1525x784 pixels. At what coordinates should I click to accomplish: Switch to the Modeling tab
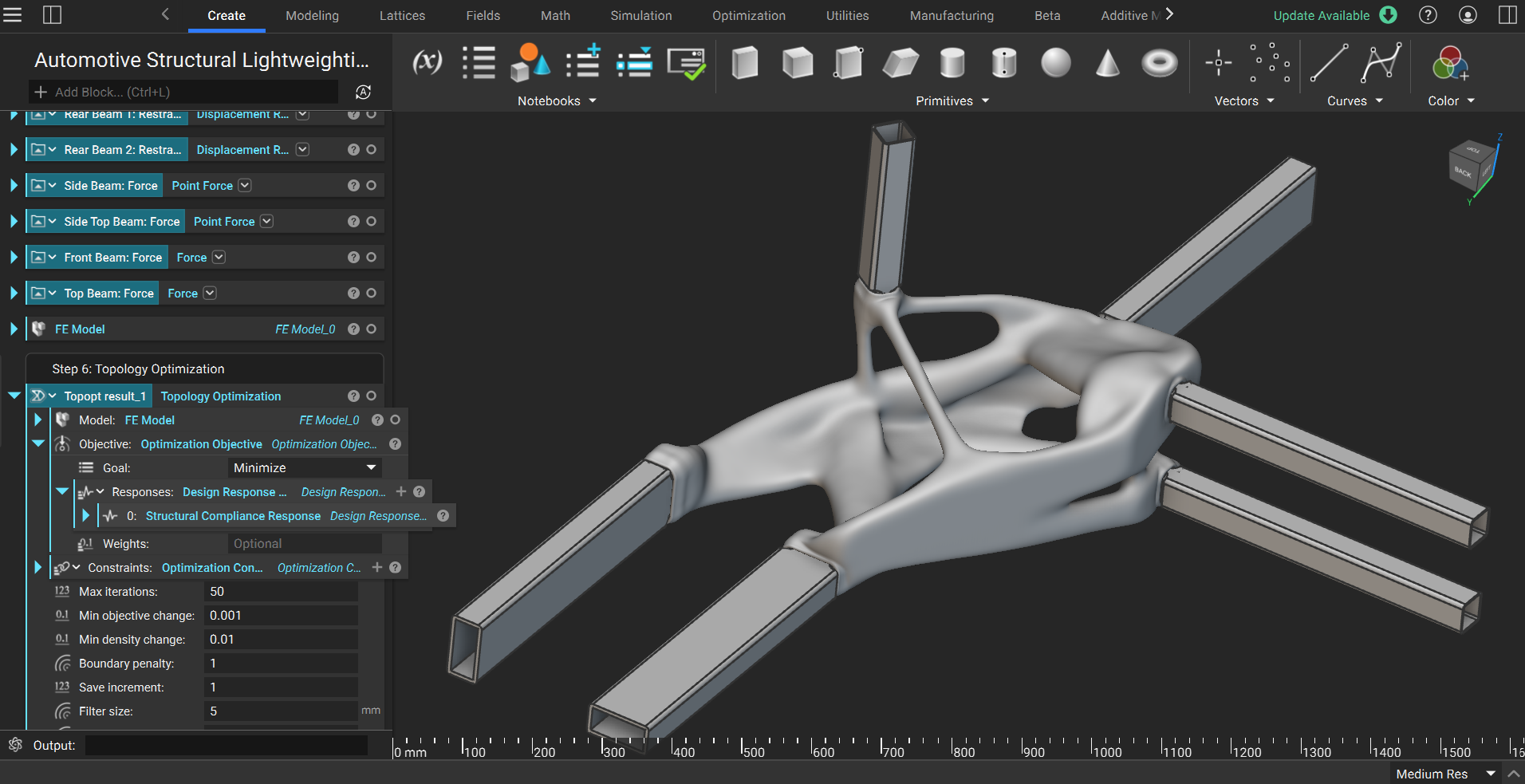(312, 15)
